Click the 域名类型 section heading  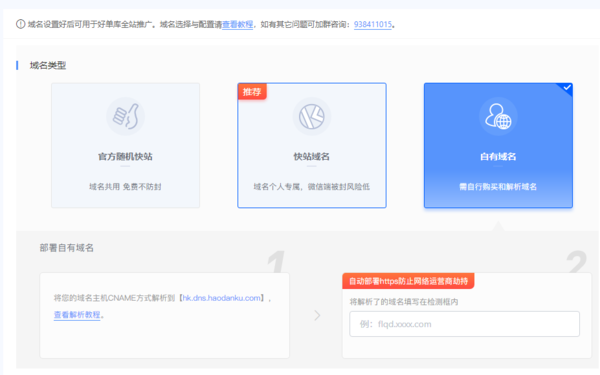48,65
